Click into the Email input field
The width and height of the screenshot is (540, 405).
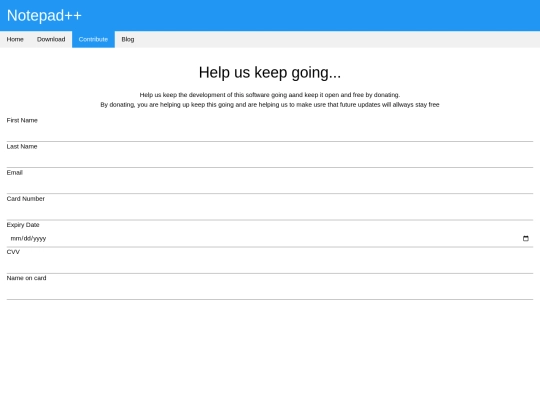[270, 186]
